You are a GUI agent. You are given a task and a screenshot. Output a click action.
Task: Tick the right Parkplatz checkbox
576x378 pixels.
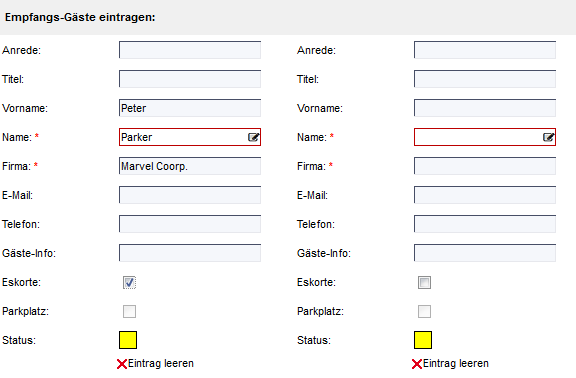pos(424,312)
